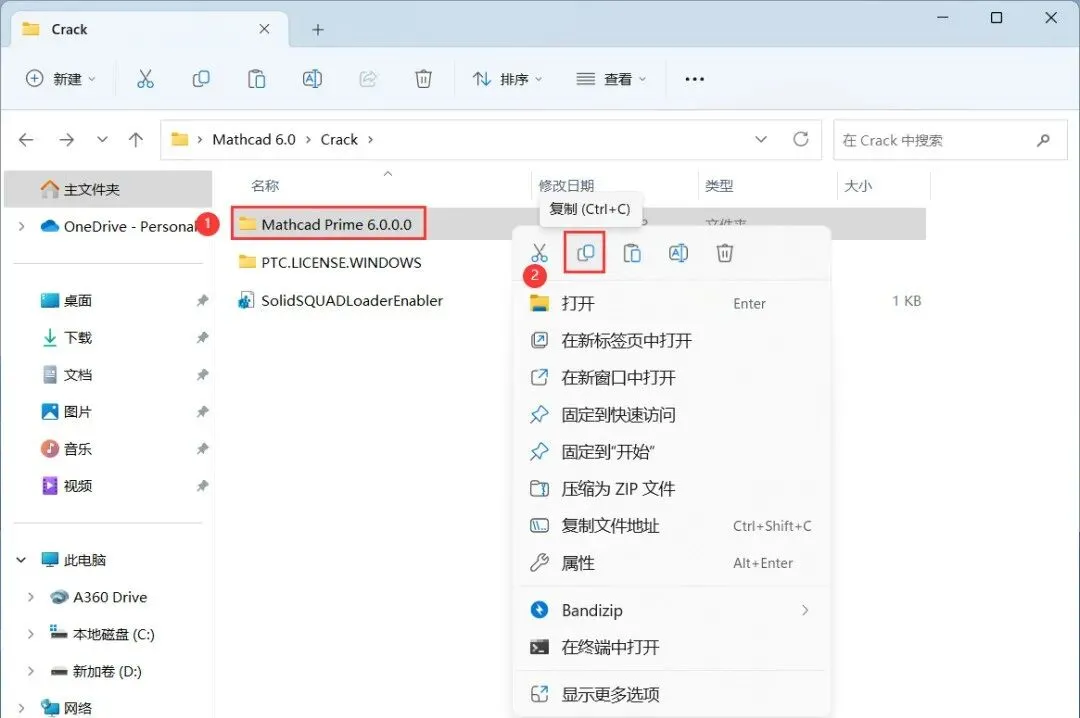Screen dimensions: 1080x718
Task: Refresh the current folder view
Action: 800,139
